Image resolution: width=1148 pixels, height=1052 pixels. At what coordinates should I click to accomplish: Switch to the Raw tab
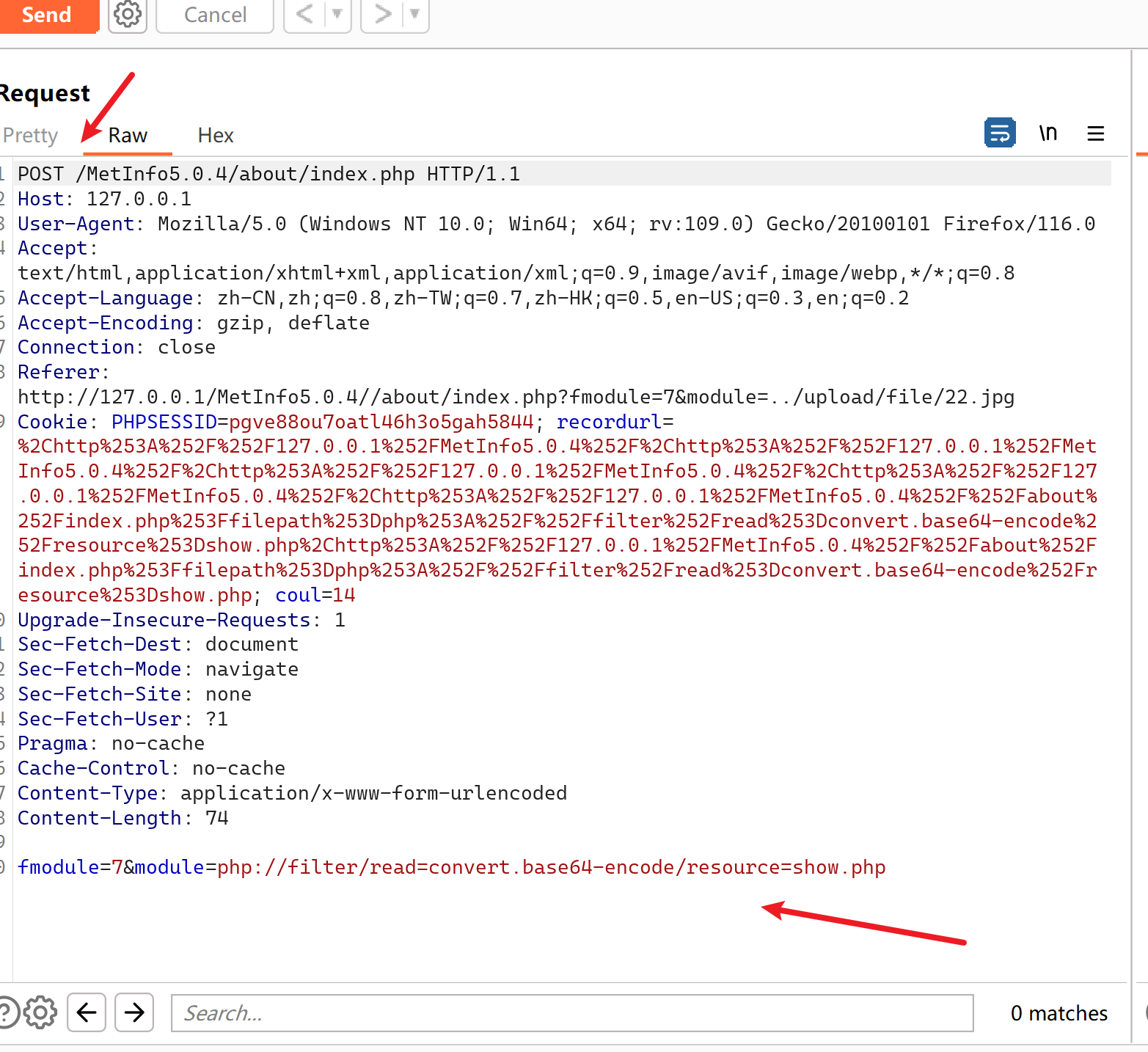(128, 135)
